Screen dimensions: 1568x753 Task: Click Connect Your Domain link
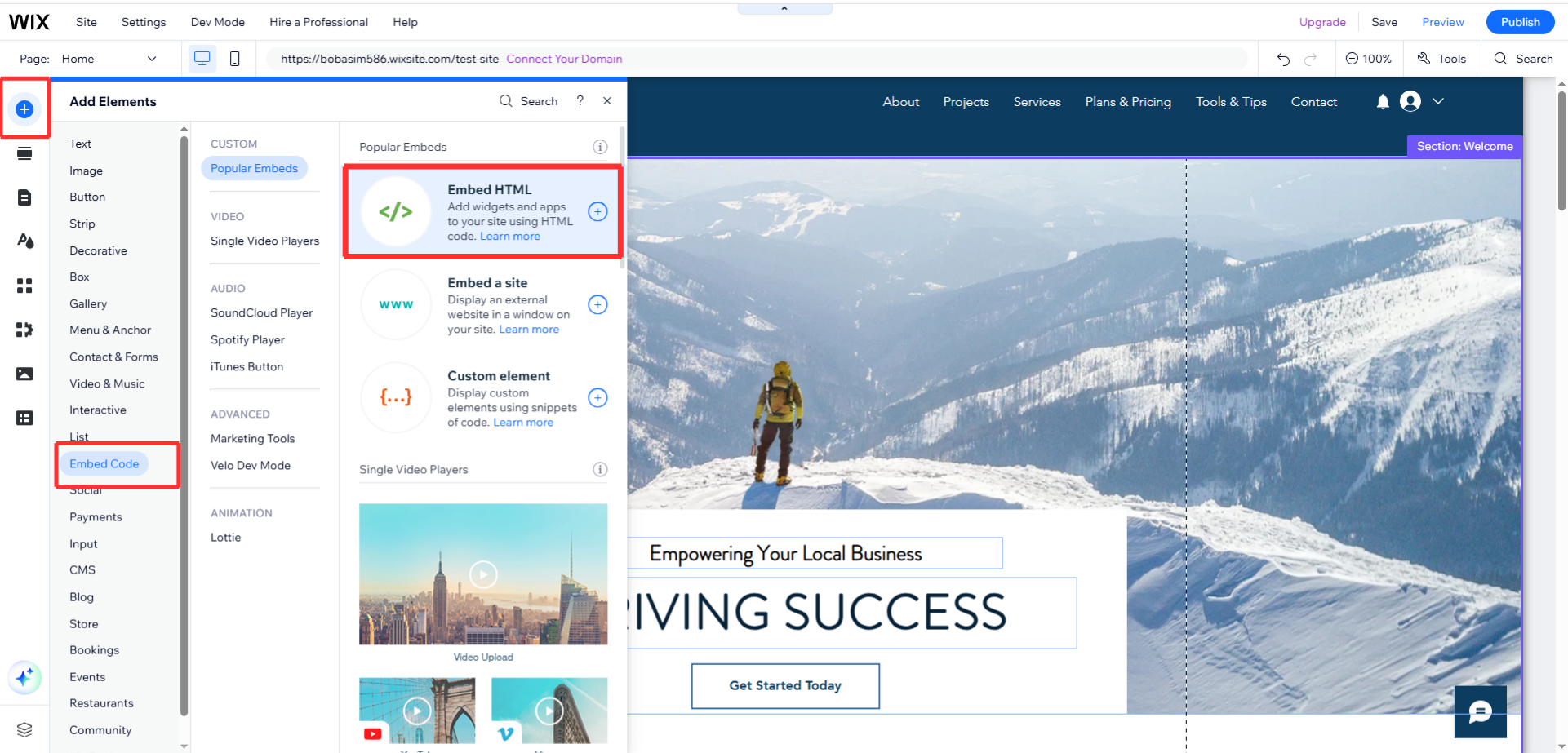point(564,59)
